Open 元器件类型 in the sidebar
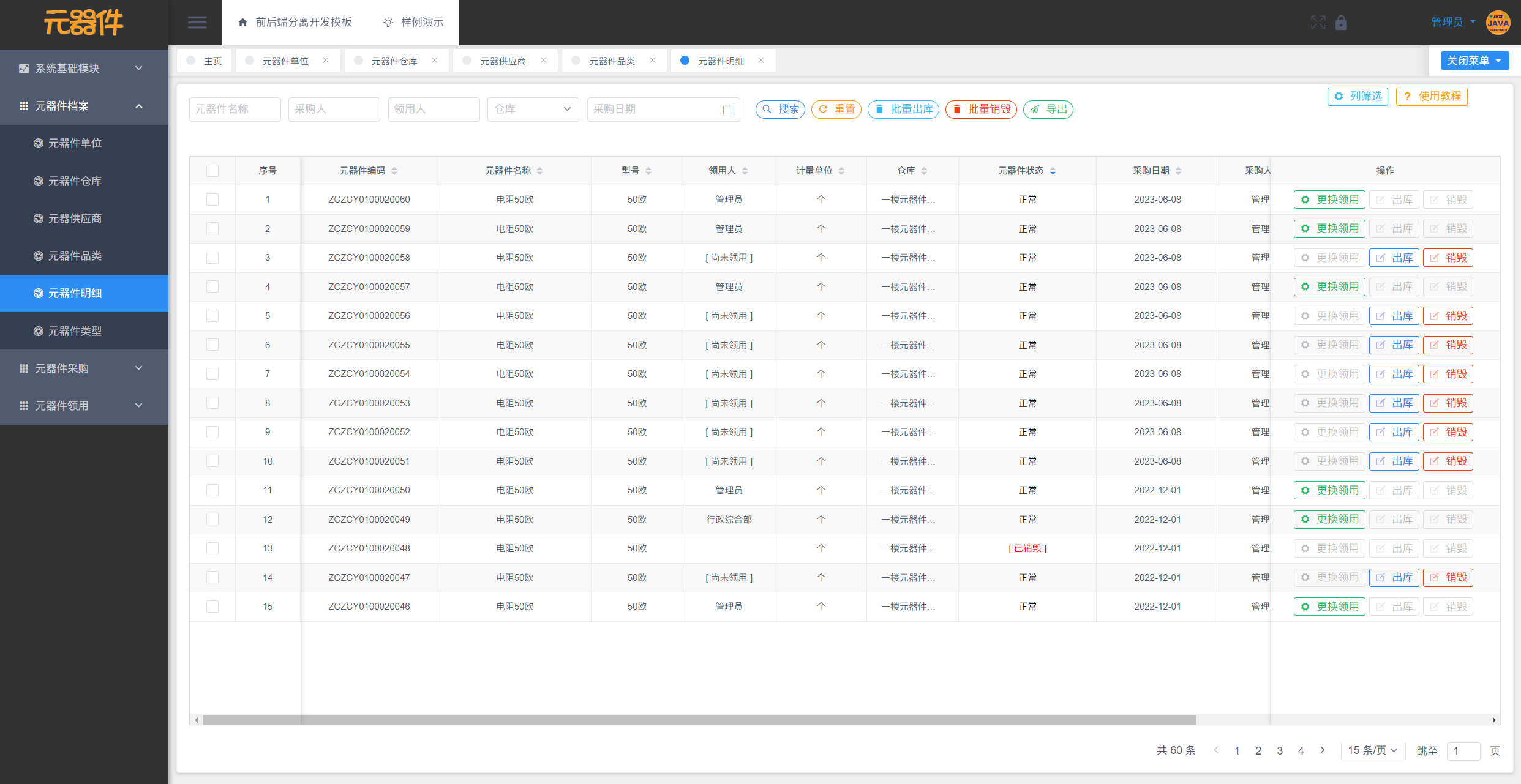The height and width of the screenshot is (784, 1521). (75, 331)
